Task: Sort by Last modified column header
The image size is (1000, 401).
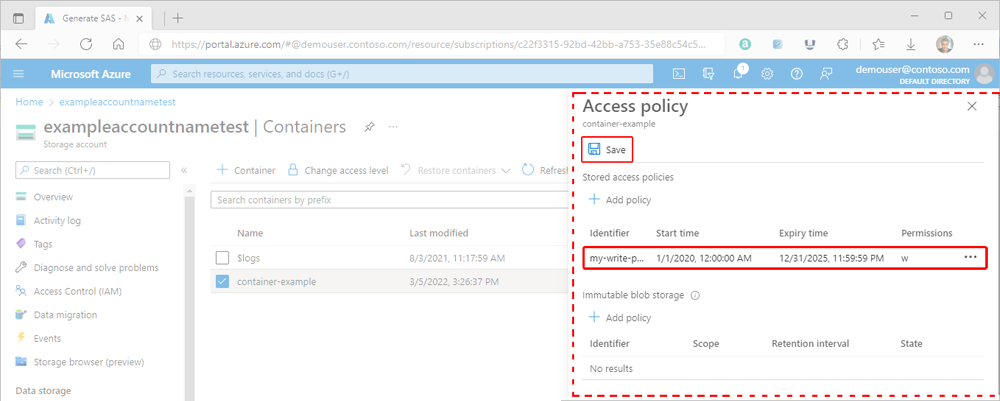Action: 439,233
